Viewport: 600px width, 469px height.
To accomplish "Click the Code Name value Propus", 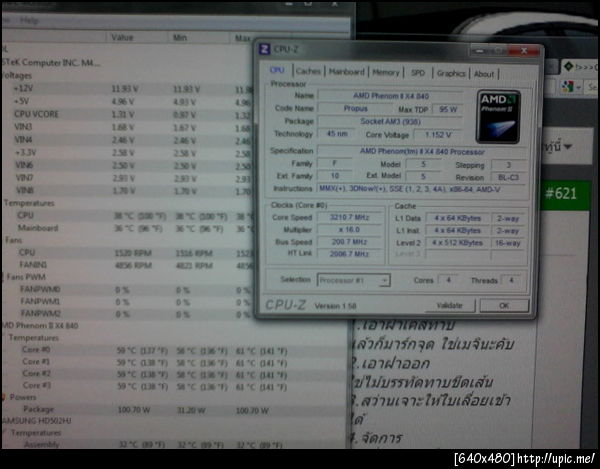I will click(x=355, y=109).
